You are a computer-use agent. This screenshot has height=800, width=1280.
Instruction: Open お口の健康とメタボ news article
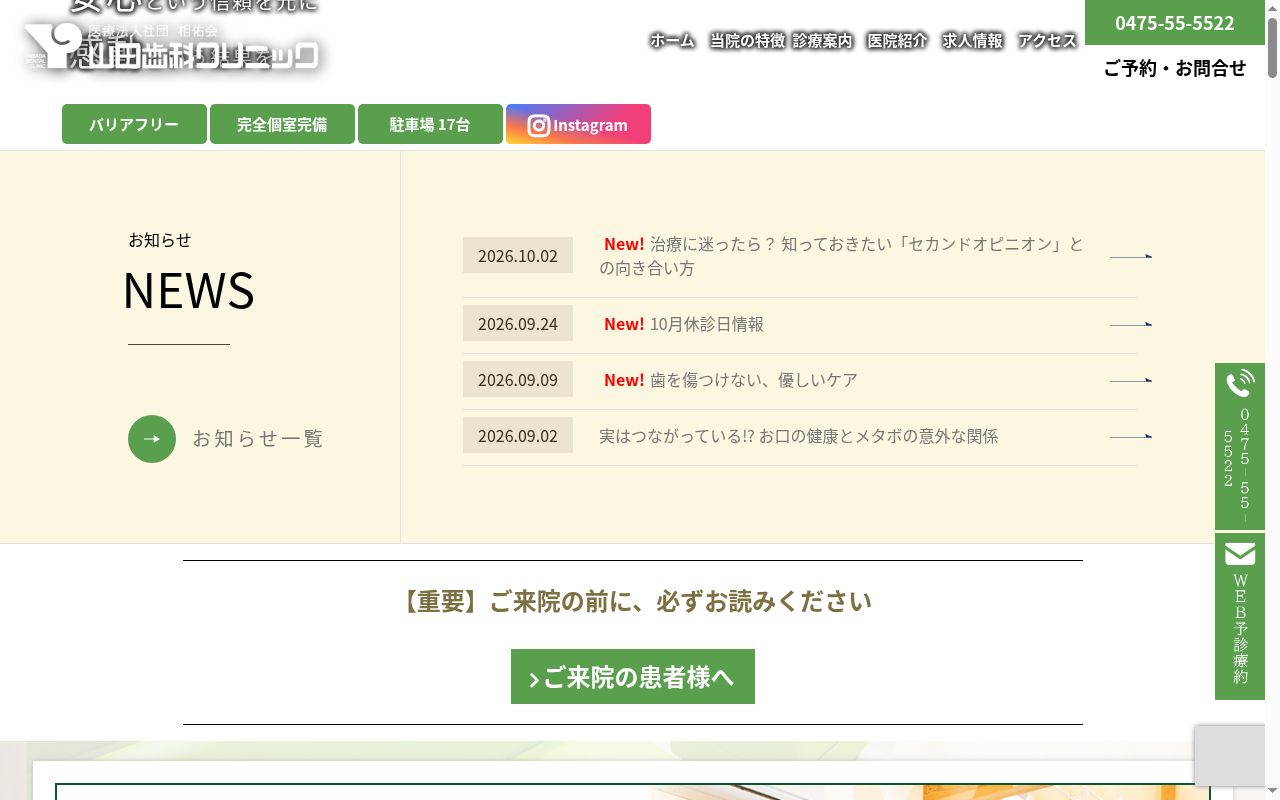799,436
